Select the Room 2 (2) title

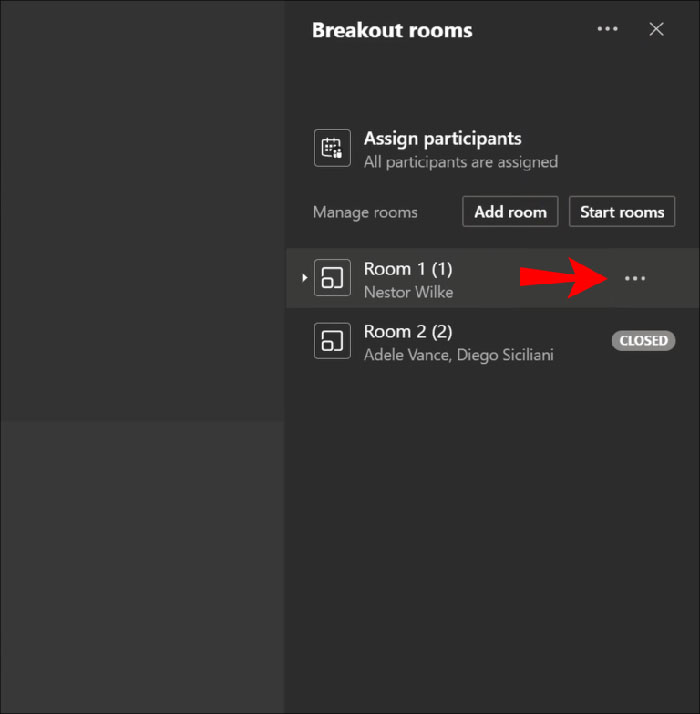click(x=408, y=332)
